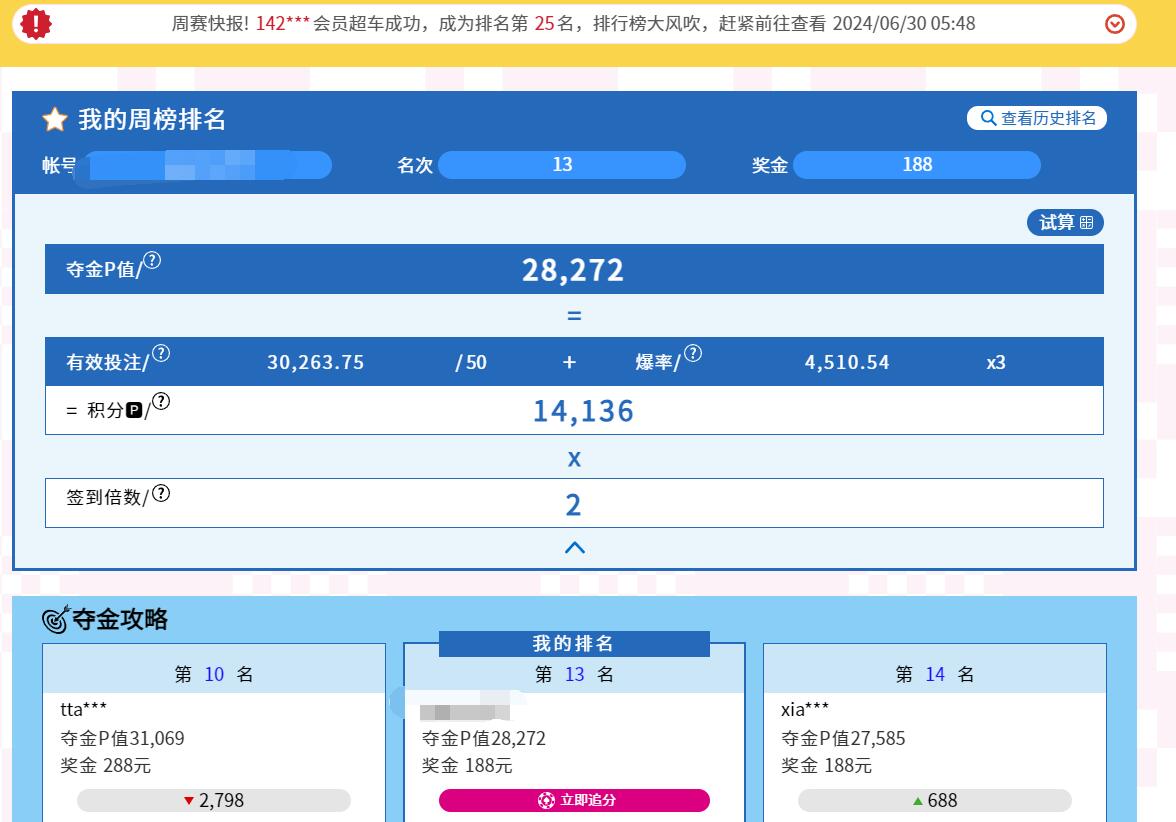The image size is (1176, 822).
Task: Click the target icon inside 立即追分
Action: [546, 800]
